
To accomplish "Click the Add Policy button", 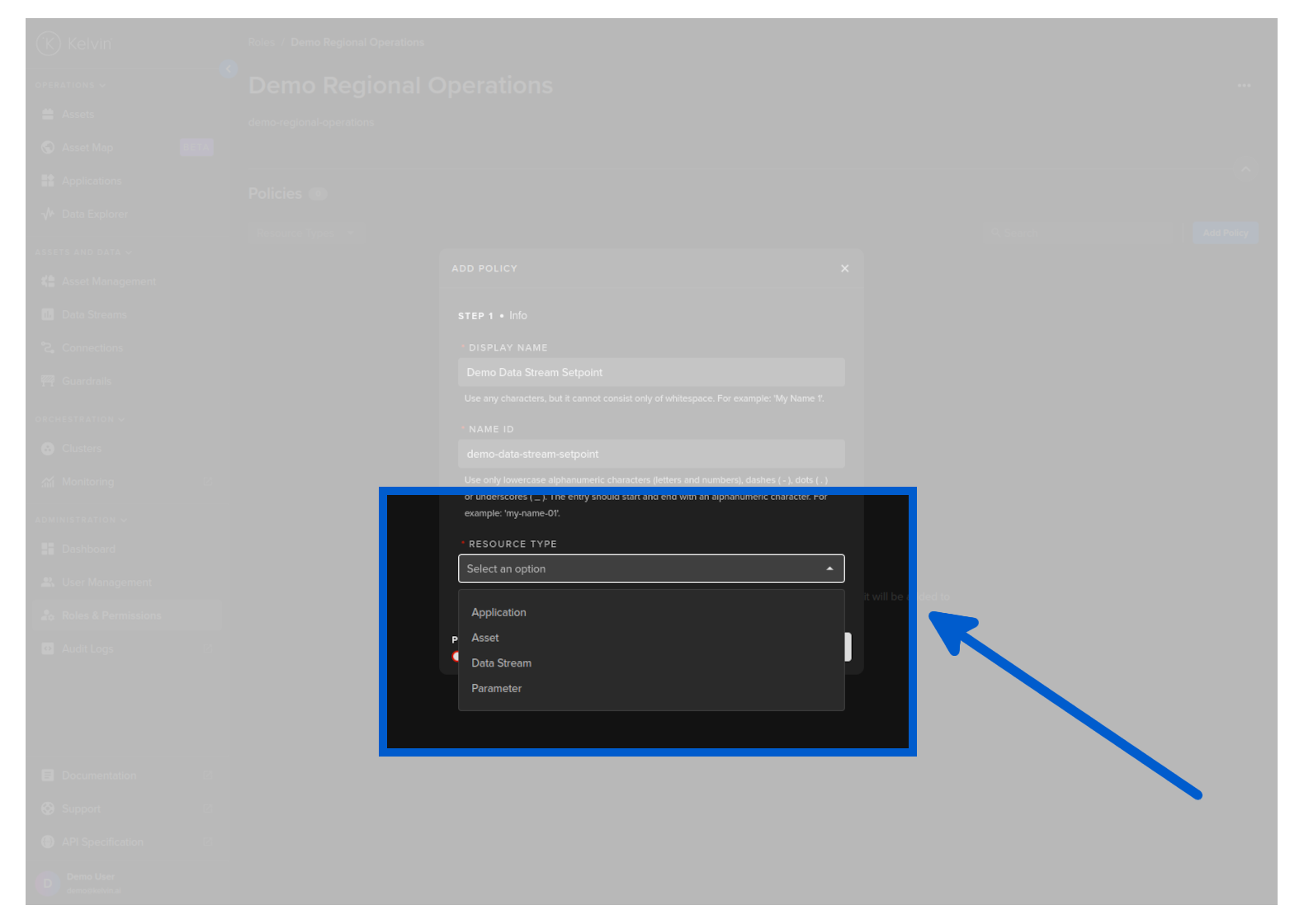I will coord(1225,233).
